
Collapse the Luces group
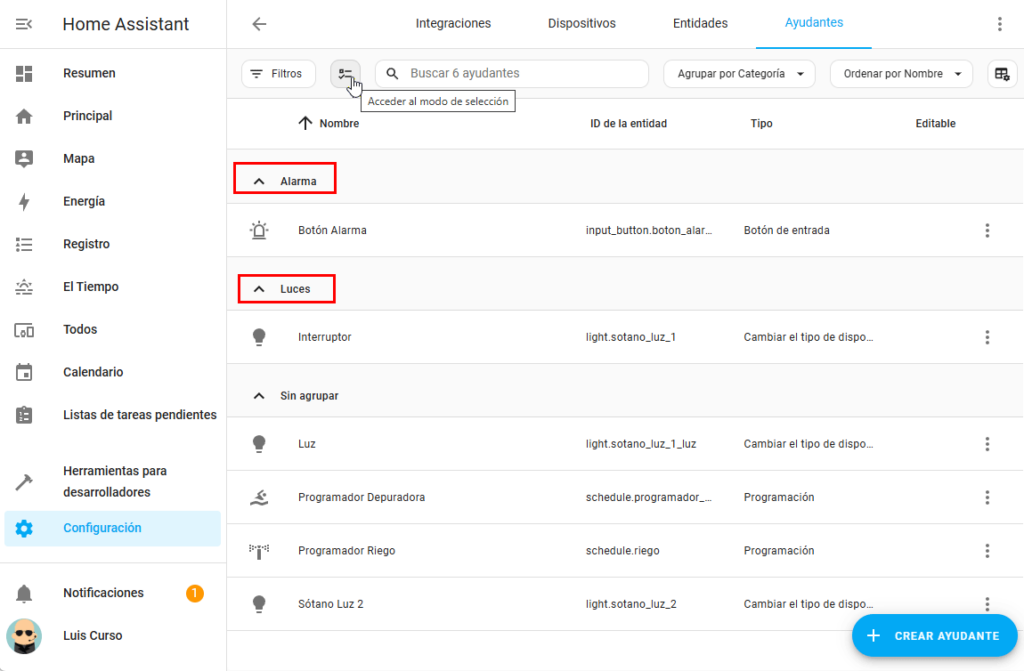click(x=260, y=289)
